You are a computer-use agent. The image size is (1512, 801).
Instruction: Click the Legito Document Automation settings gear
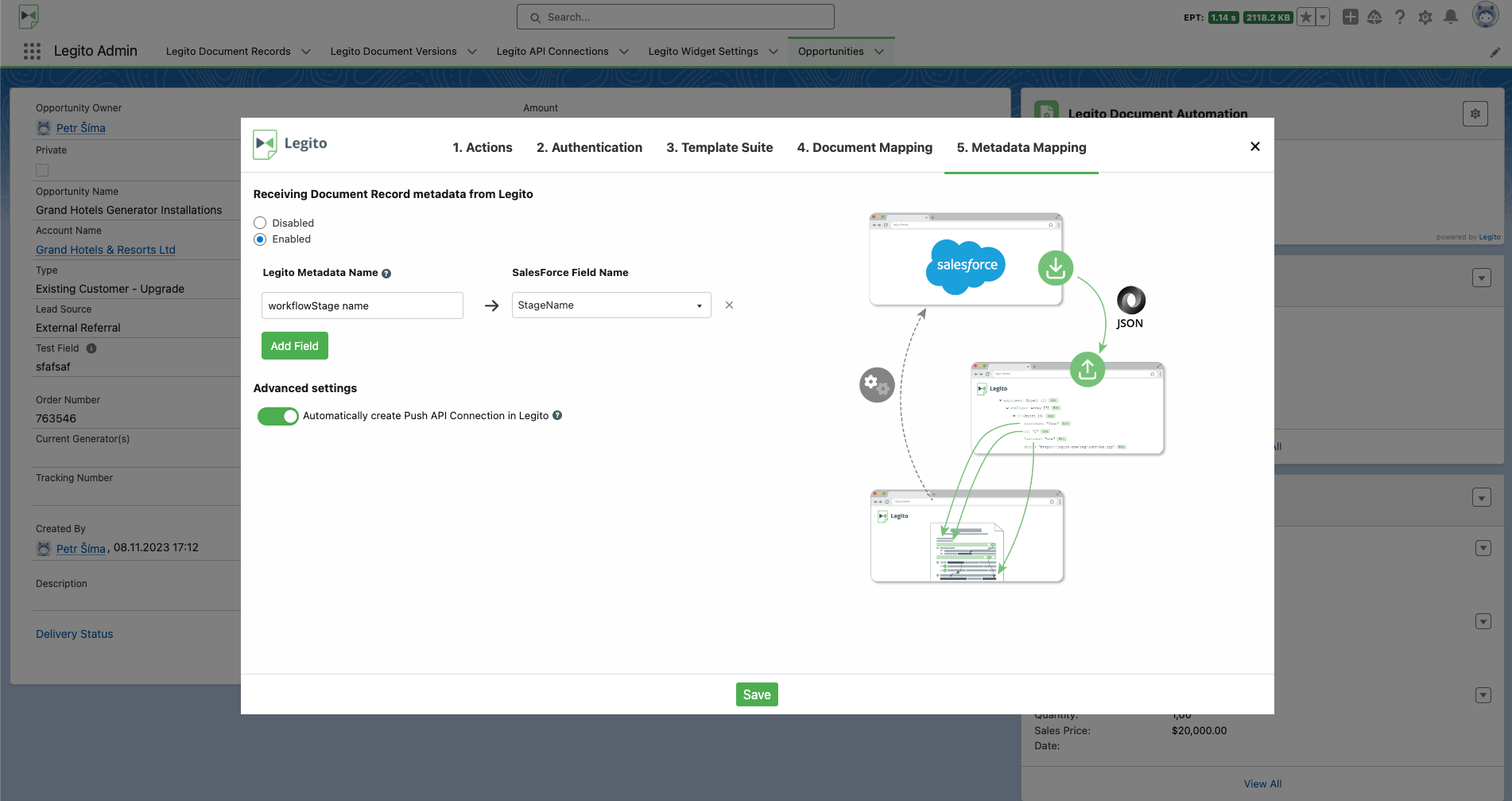pyautogui.click(x=1475, y=114)
